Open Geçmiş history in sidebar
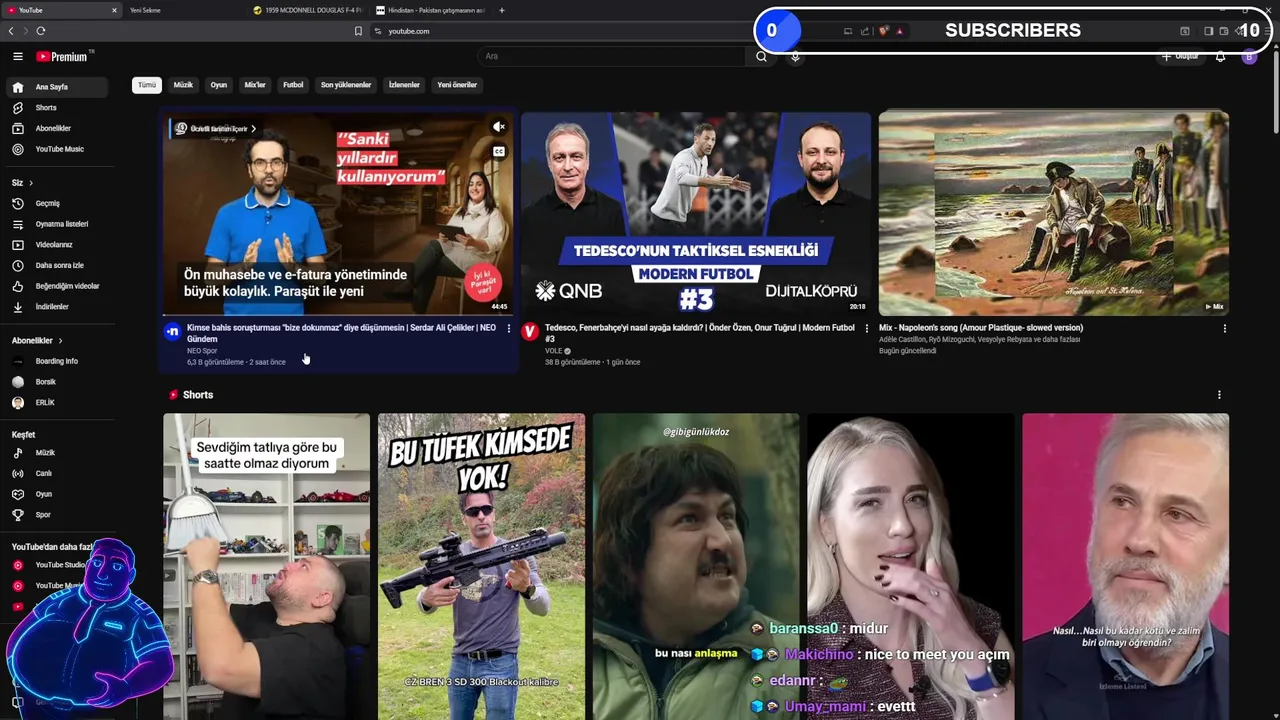This screenshot has width=1280, height=720. 58,203
